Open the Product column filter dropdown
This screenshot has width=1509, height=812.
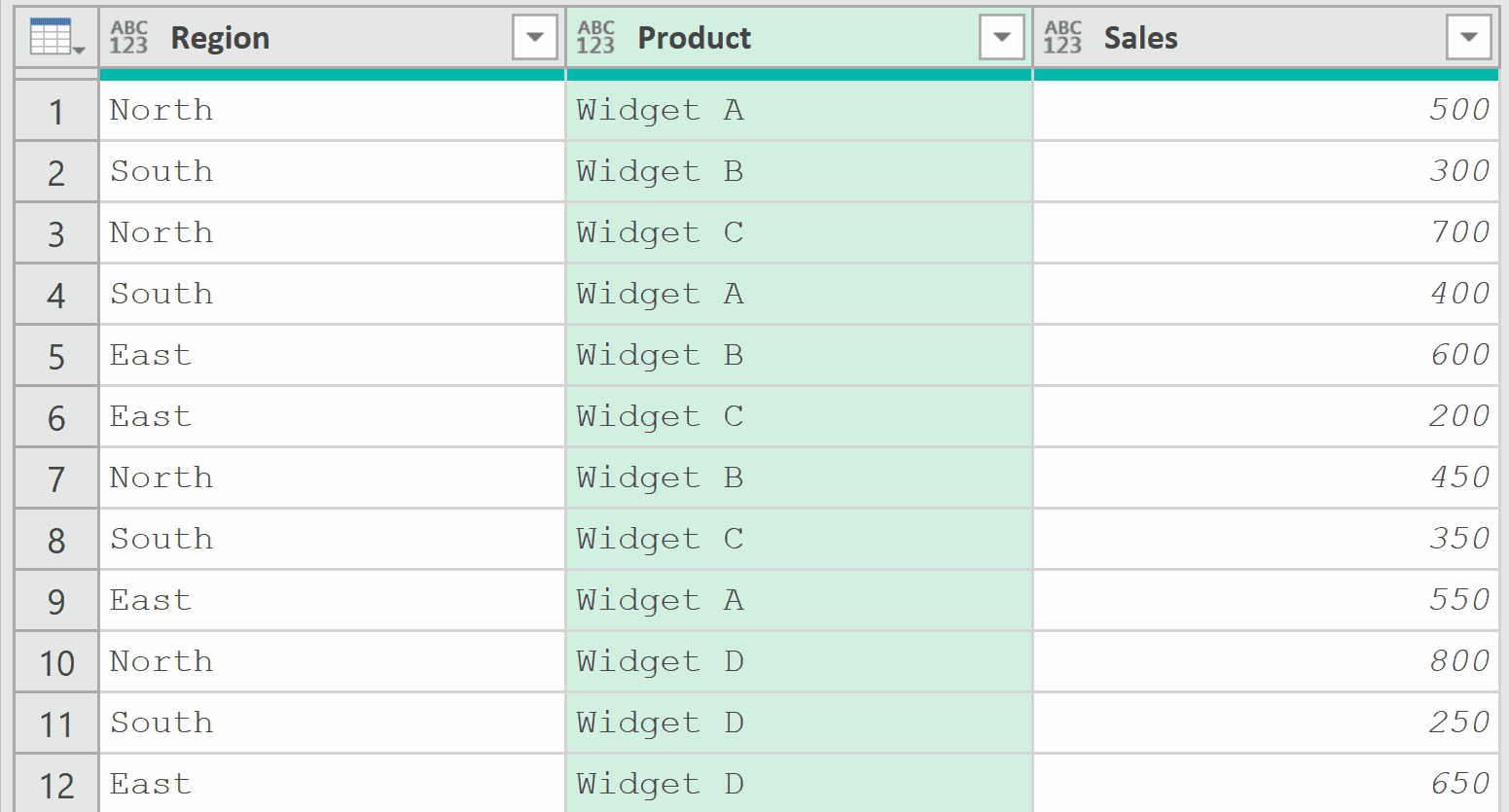(x=1001, y=36)
